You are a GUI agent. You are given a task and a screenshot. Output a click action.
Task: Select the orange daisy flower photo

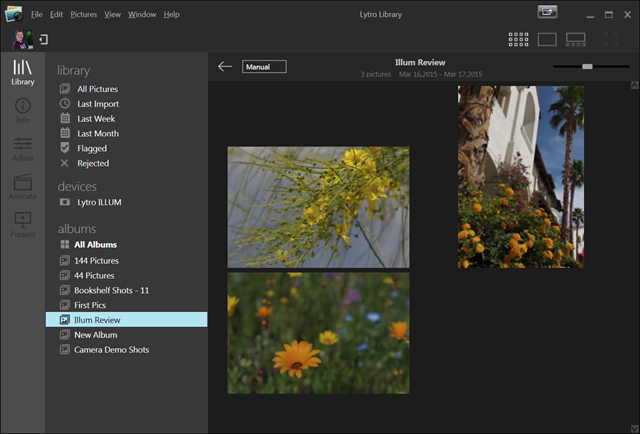[x=318, y=332]
